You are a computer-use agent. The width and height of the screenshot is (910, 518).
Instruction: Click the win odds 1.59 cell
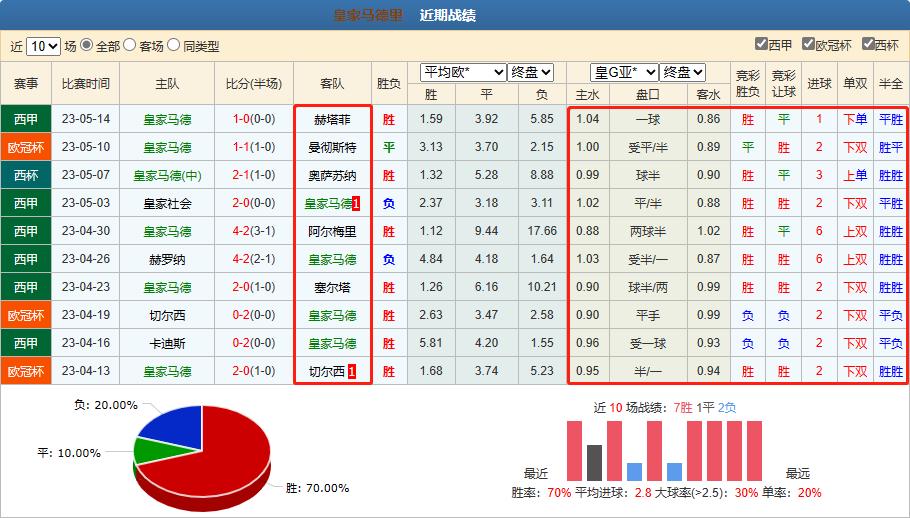431,119
